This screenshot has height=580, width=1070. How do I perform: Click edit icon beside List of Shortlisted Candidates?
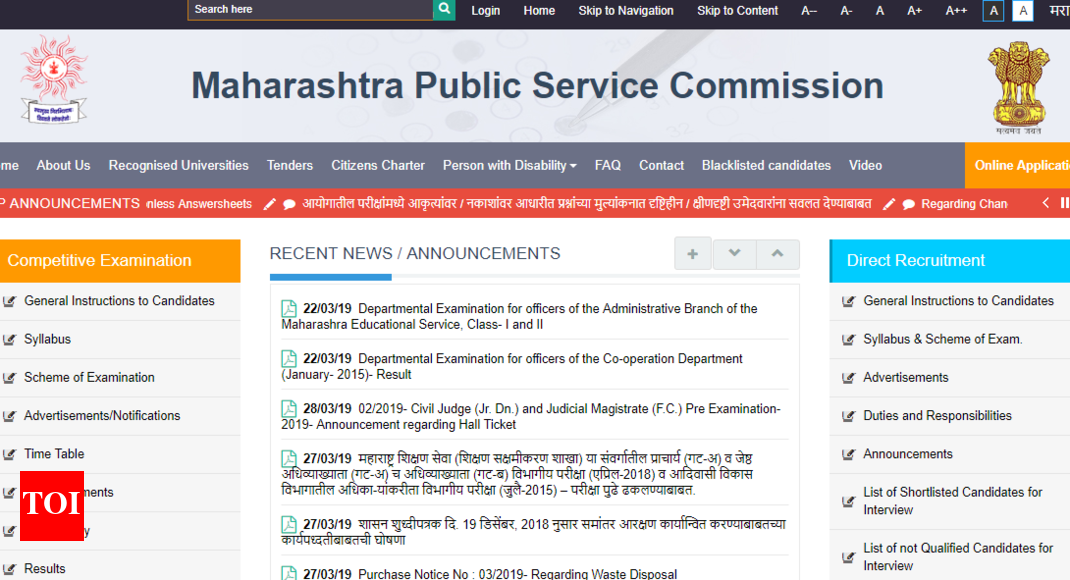tap(848, 502)
